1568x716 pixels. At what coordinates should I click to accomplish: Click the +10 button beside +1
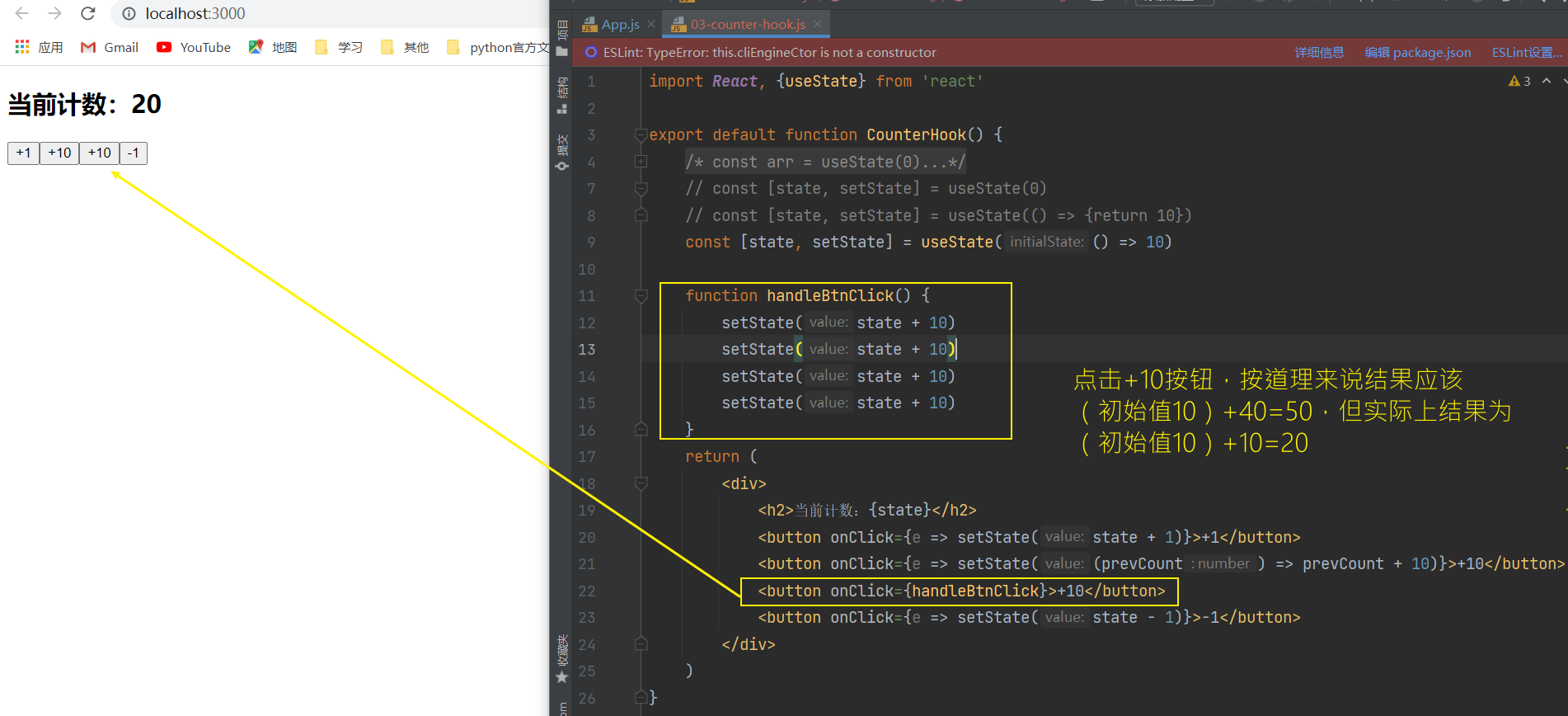coord(59,153)
